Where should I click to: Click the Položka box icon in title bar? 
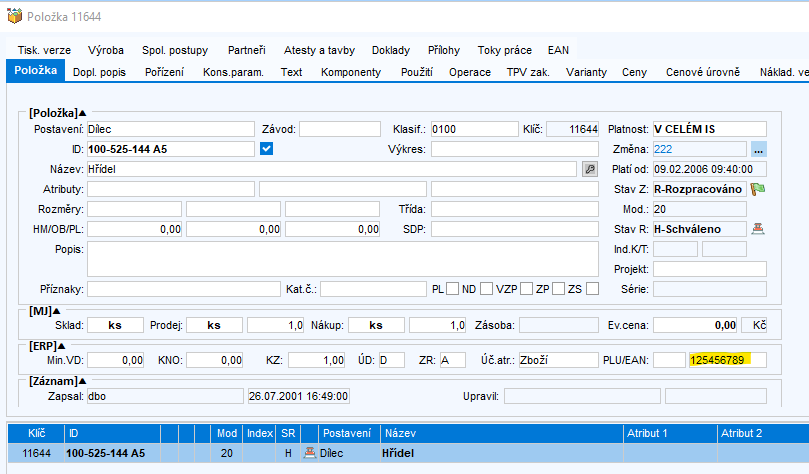[x=14, y=17]
